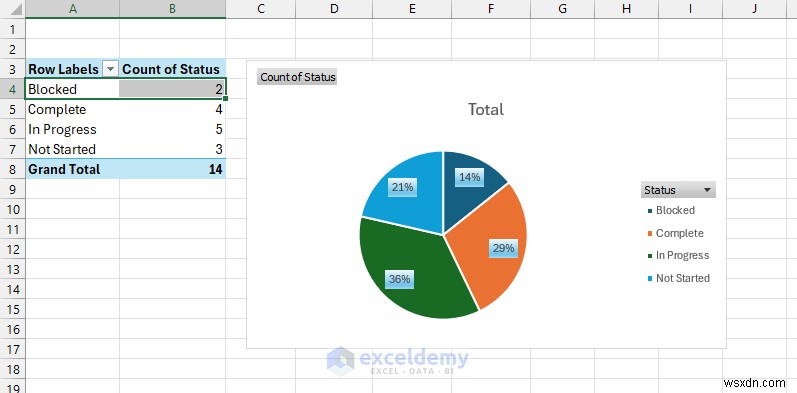Open the Status field dropdown in chart
The image size is (797, 393).
coord(678,190)
